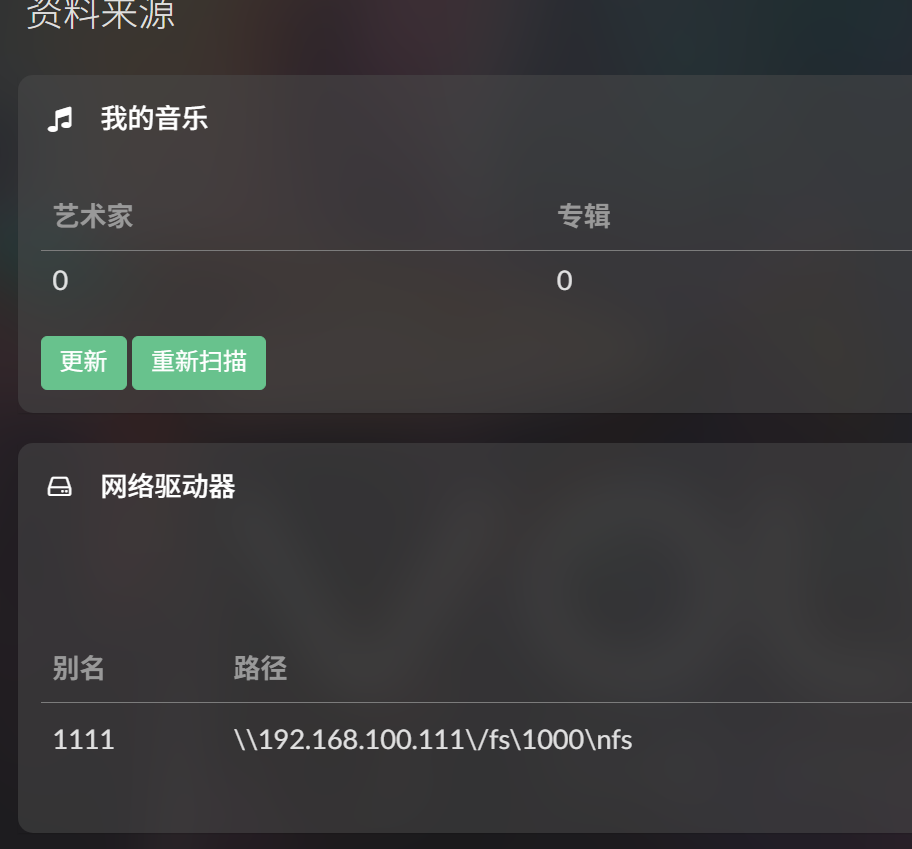Select the network drive alias 1111
Screen dimensions: 912x849
(x=83, y=740)
